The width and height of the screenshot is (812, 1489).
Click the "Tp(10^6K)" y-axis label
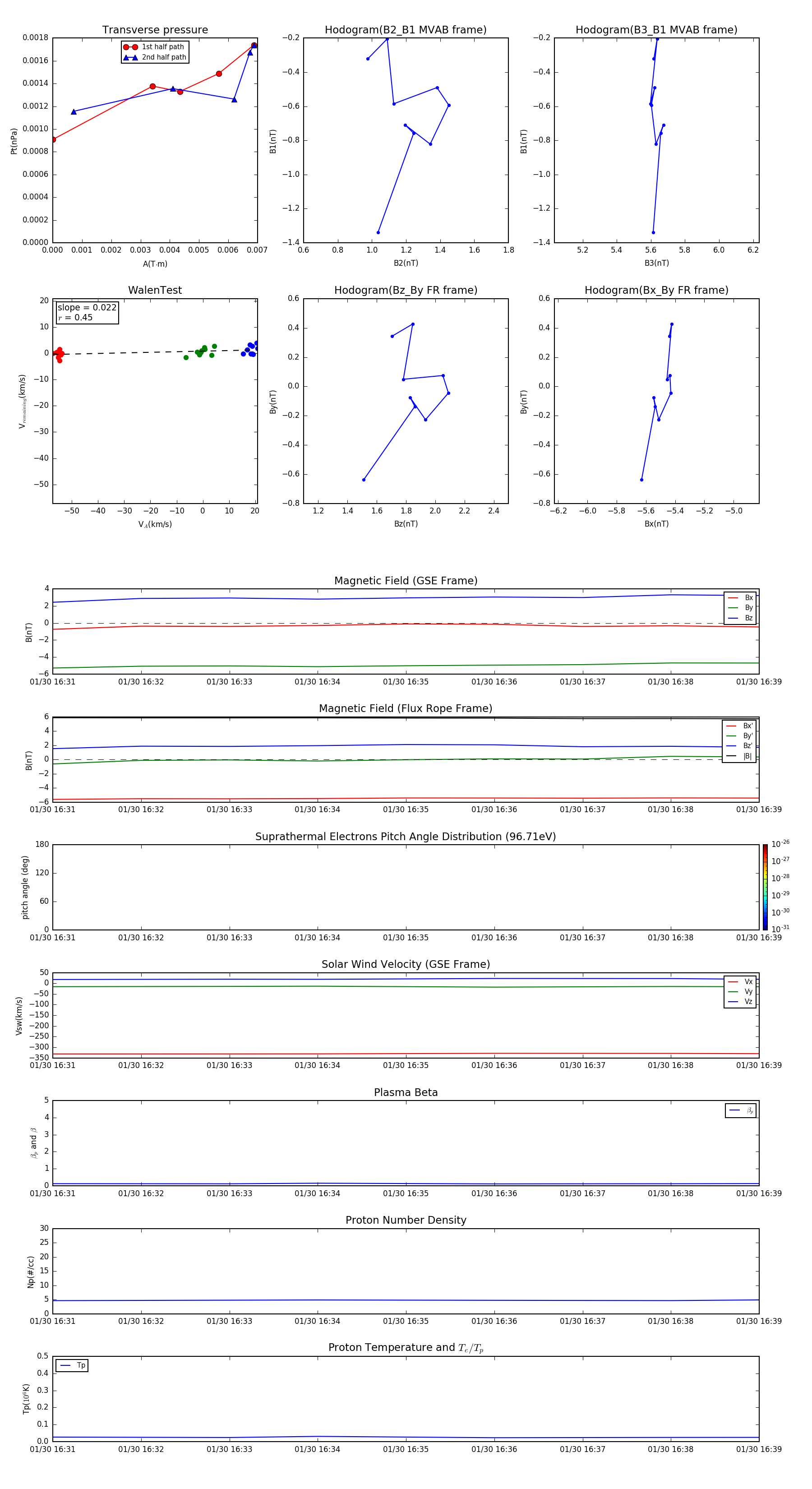coord(27,1399)
